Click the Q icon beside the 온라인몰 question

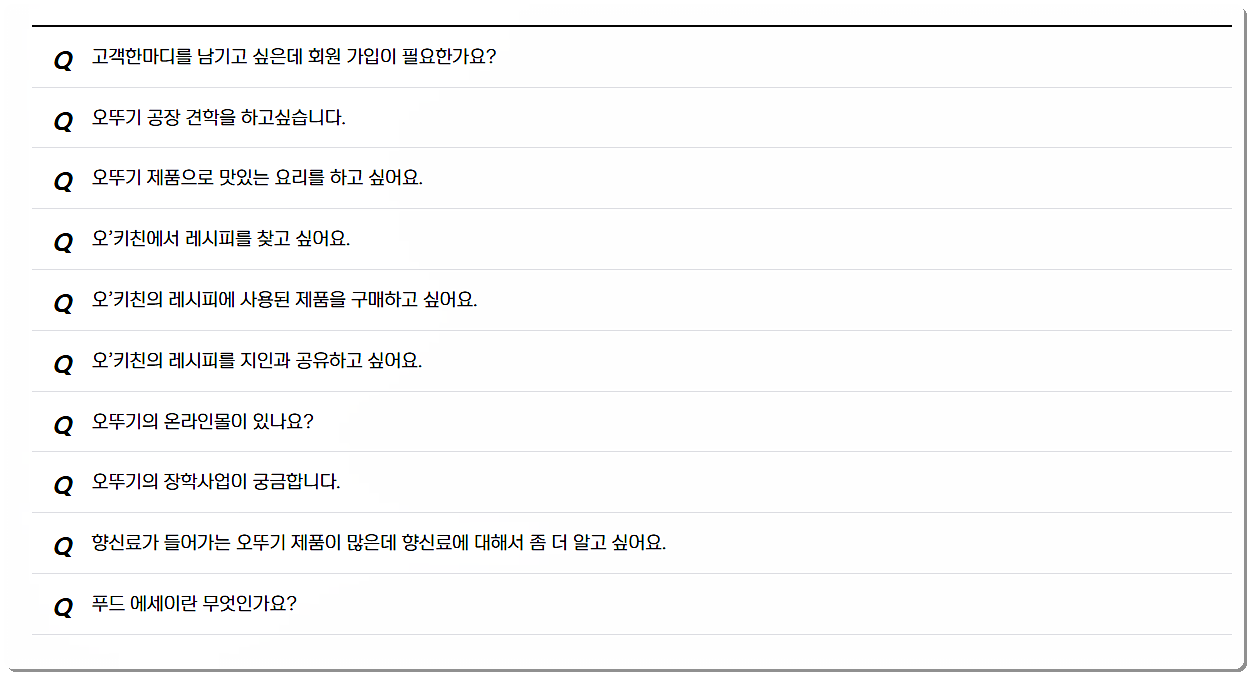pyautogui.click(x=63, y=421)
